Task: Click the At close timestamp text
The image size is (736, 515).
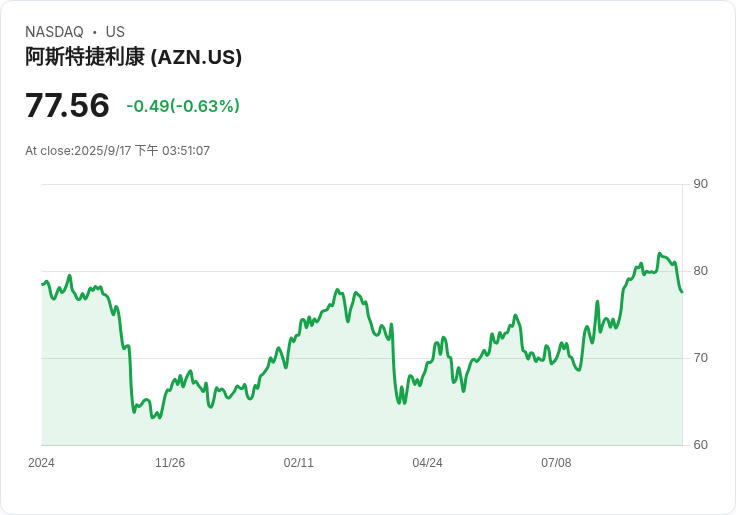Action: (117, 151)
